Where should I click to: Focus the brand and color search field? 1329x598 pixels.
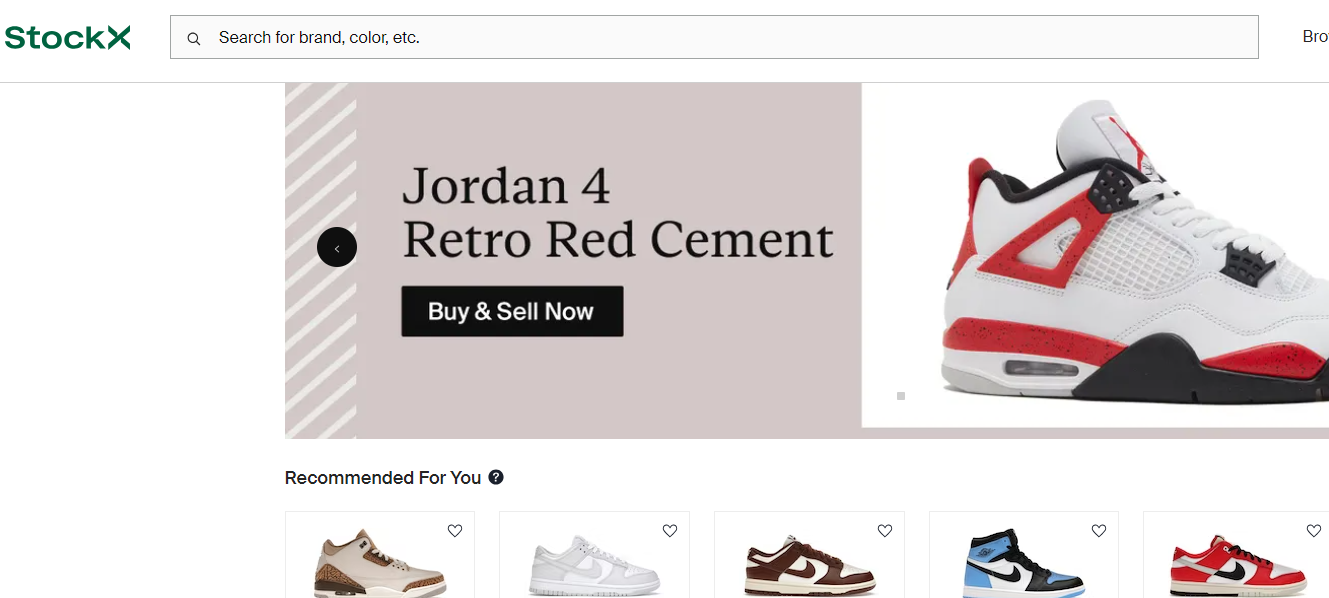(730, 38)
